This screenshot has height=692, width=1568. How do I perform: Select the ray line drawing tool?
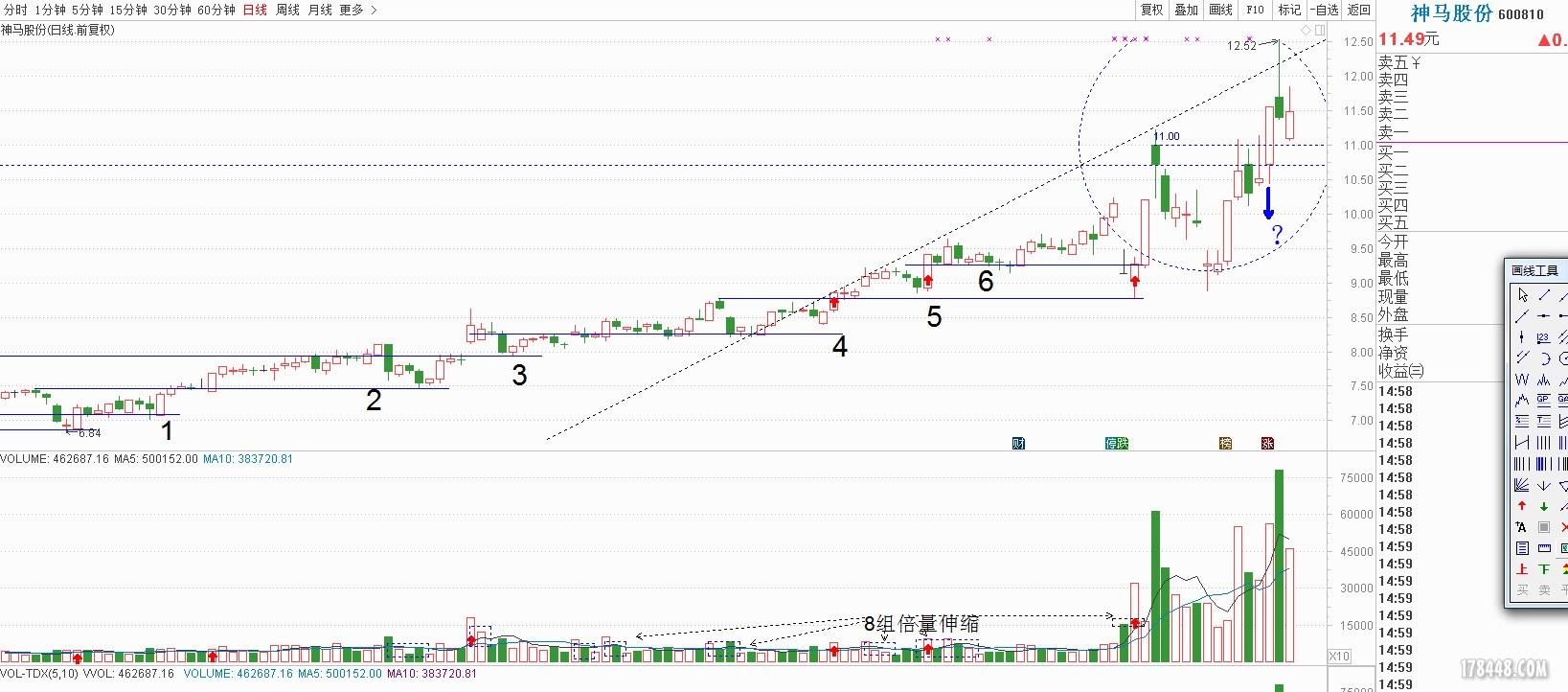tap(1522, 315)
